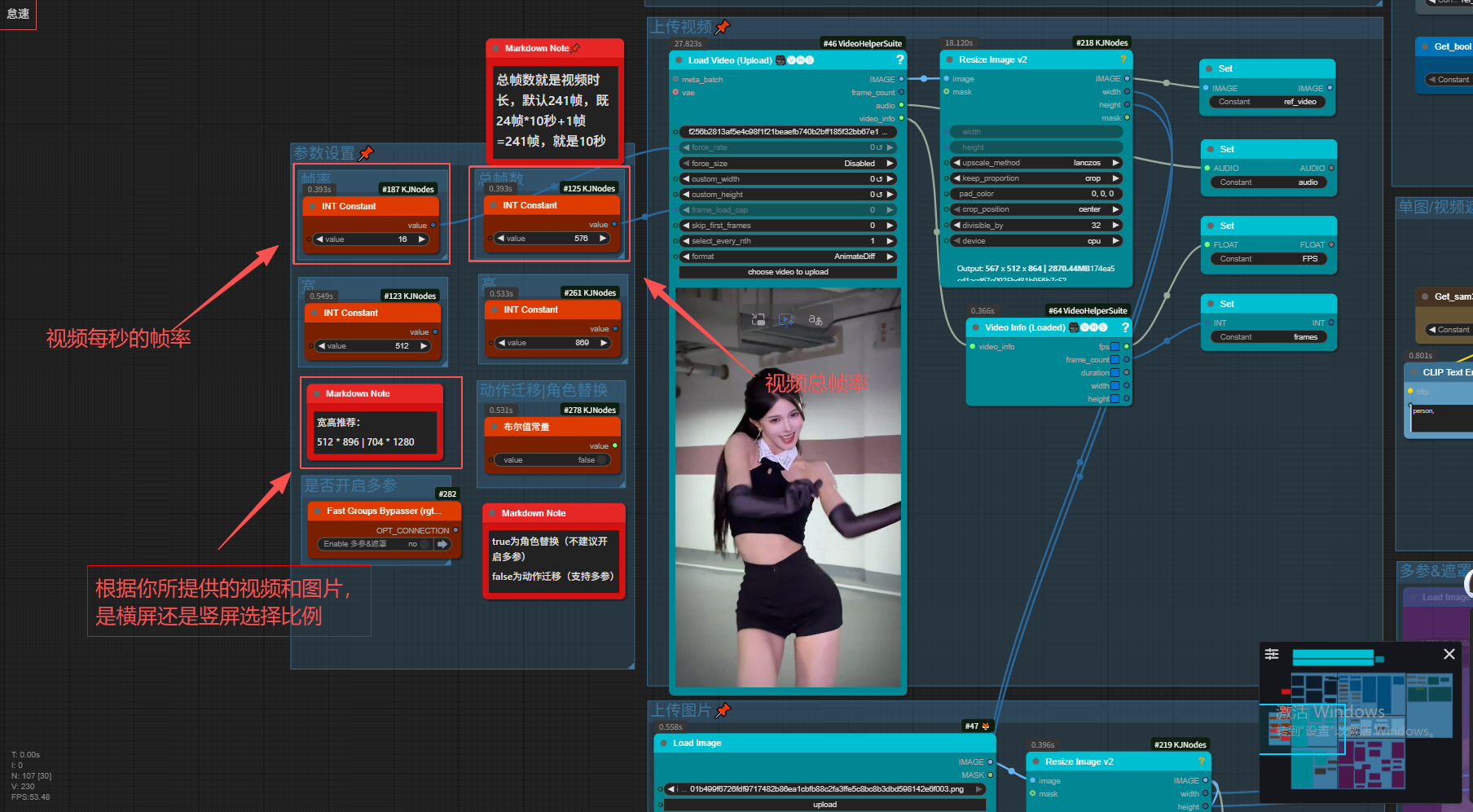Open help icon on Resize Image v2 node #218
Viewport: 1473px width, 812px height.
point(1123,59)
